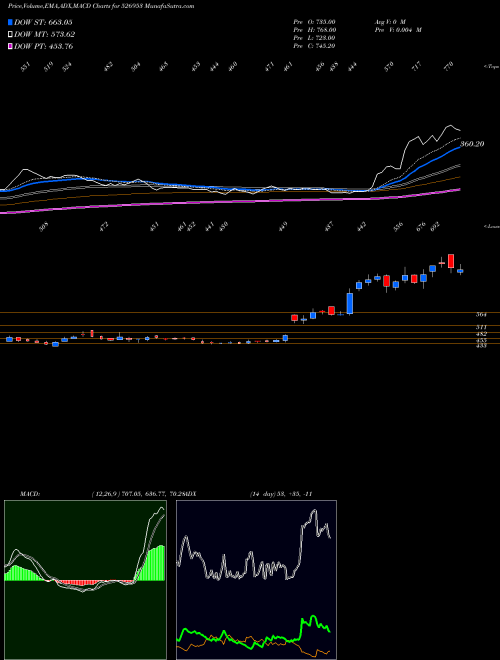Click the 692 low label under EMA chart
The image size is (500, 660).
point(435,226)
